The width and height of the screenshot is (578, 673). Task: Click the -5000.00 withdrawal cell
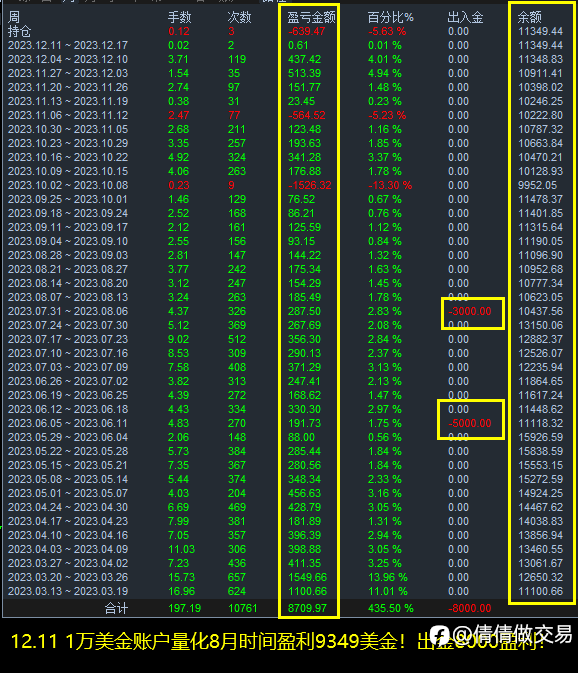click(470, 423)
